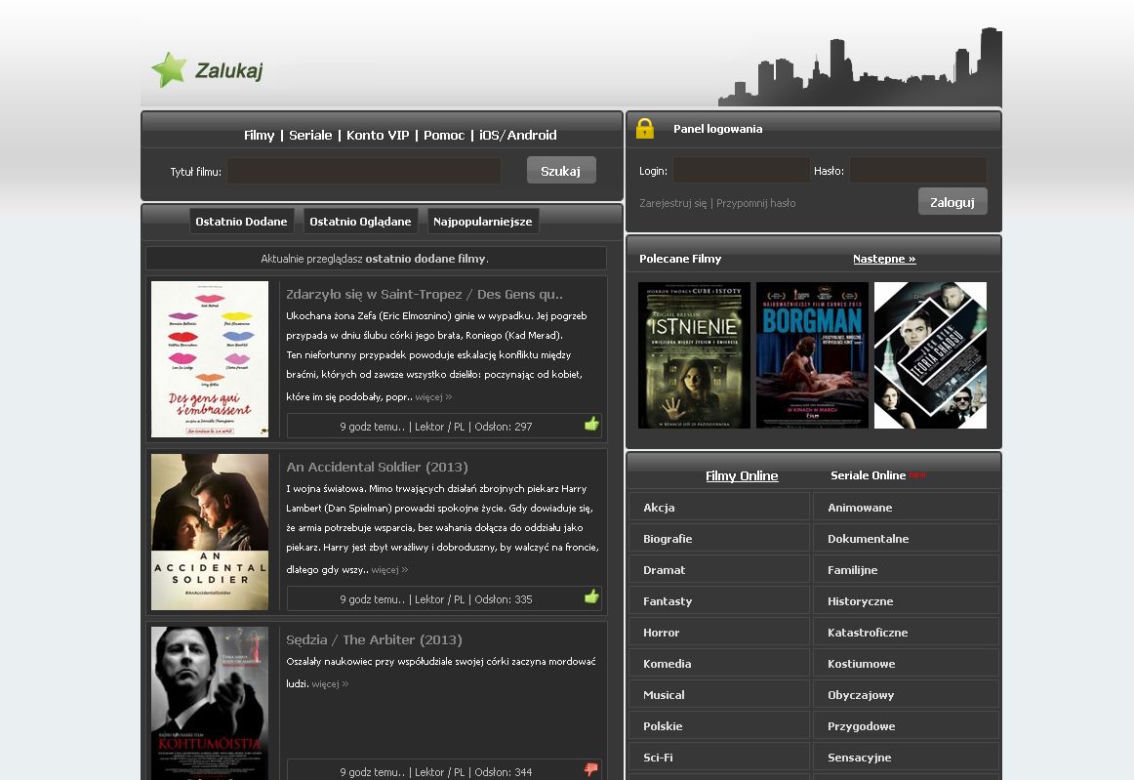Click 'Odsłon: 344' info text

pyautogui.click(x=503, y=772)
